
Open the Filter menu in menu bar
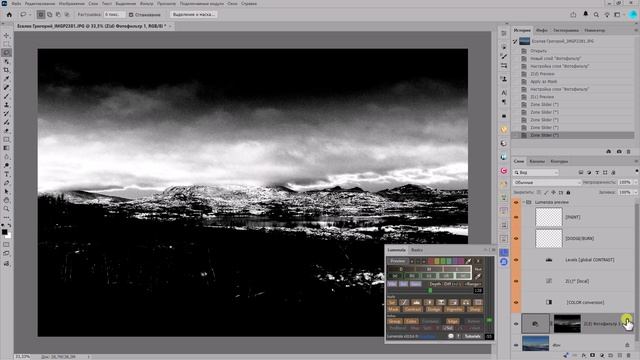pos(147,3)
